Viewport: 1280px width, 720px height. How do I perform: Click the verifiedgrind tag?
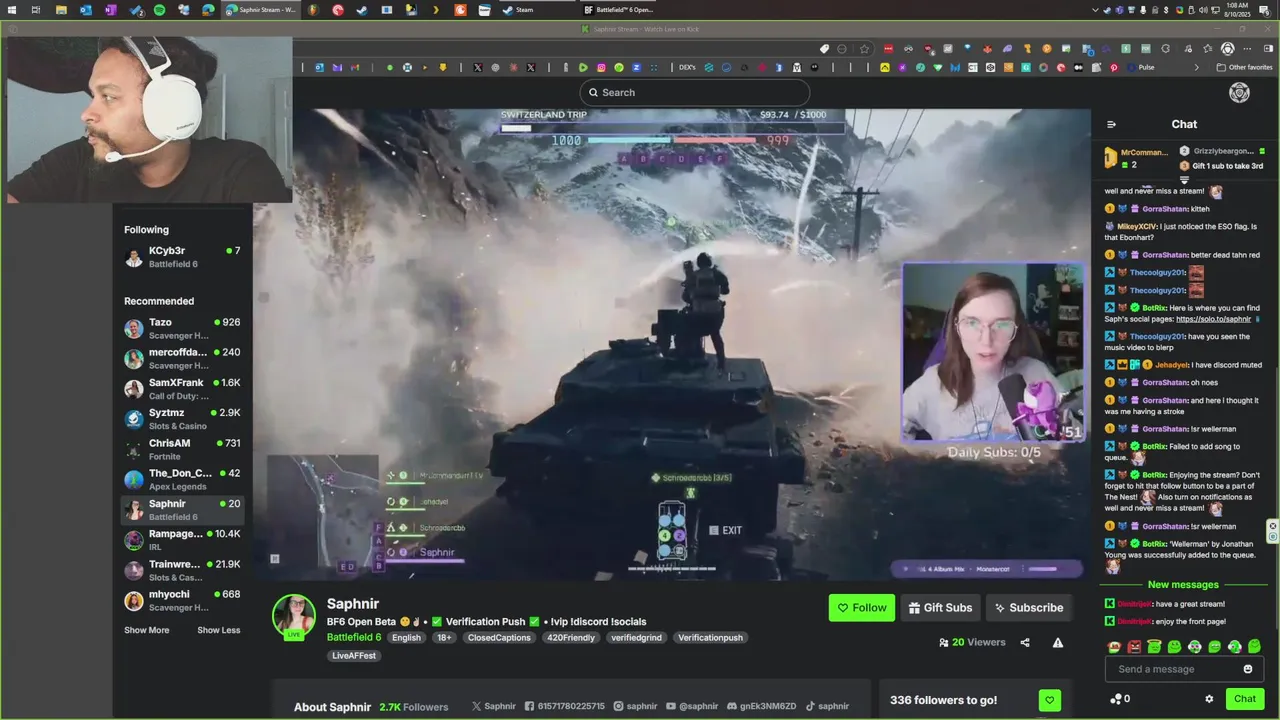[636, 638]
